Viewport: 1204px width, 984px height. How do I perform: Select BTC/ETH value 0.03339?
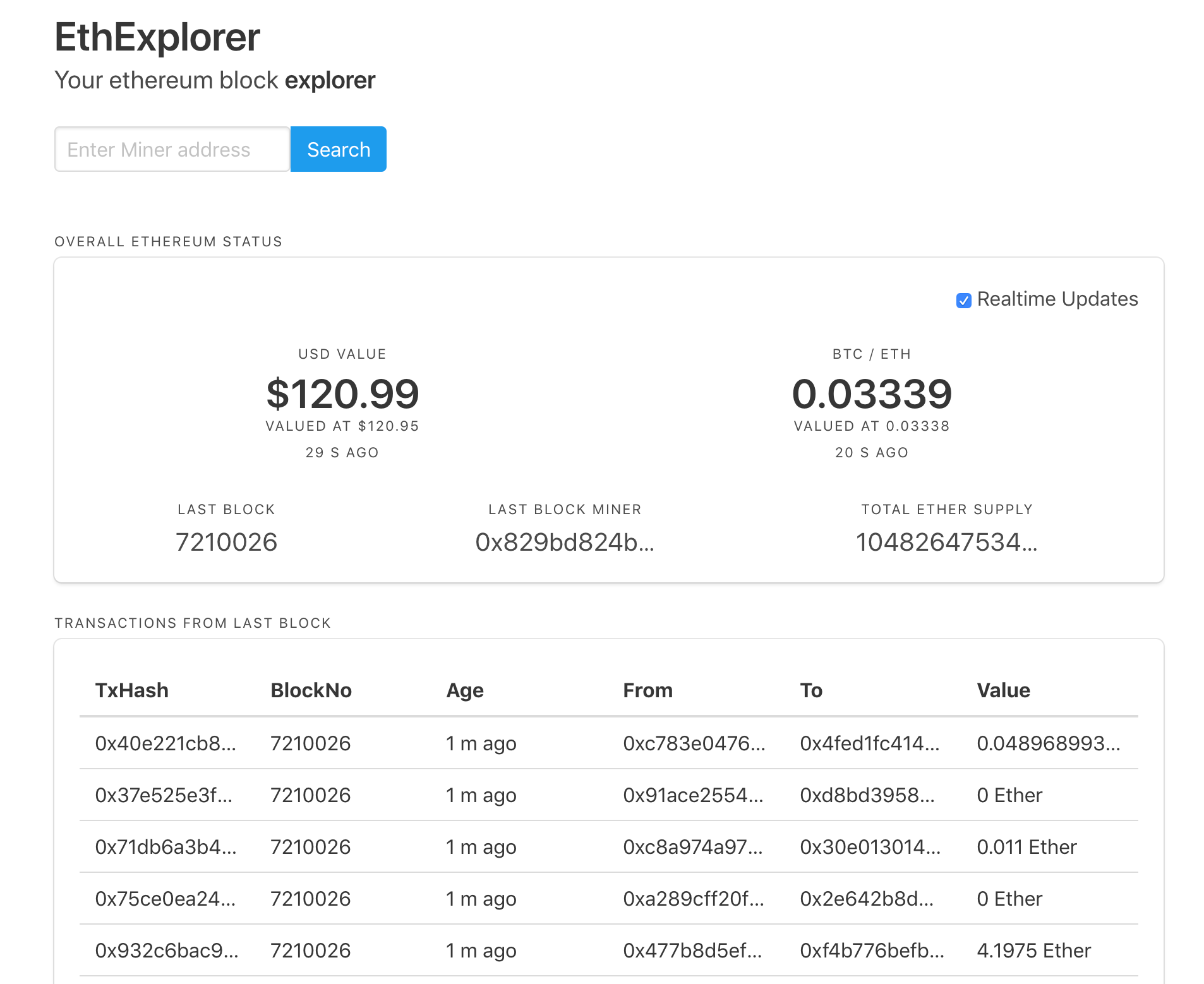pyautogui.click(x=872, y=393)
